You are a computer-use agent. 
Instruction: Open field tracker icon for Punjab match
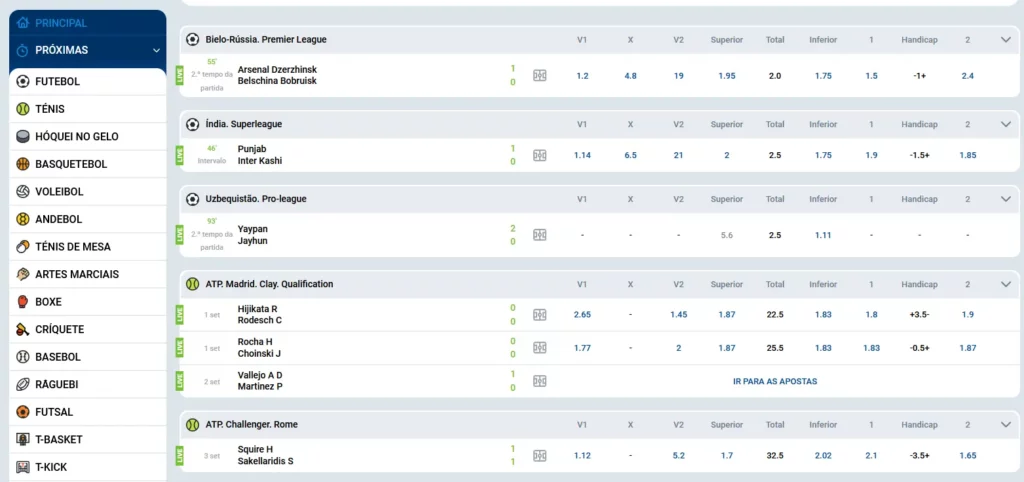click(x=539, y=155)
